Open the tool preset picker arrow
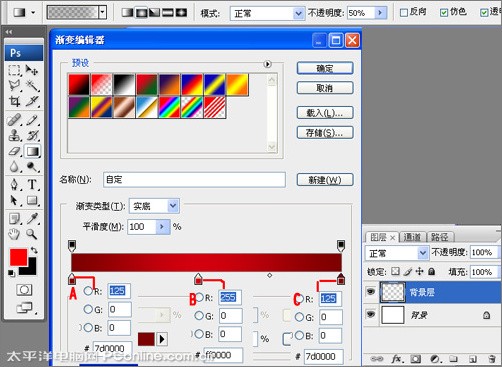 click(33, 13)
